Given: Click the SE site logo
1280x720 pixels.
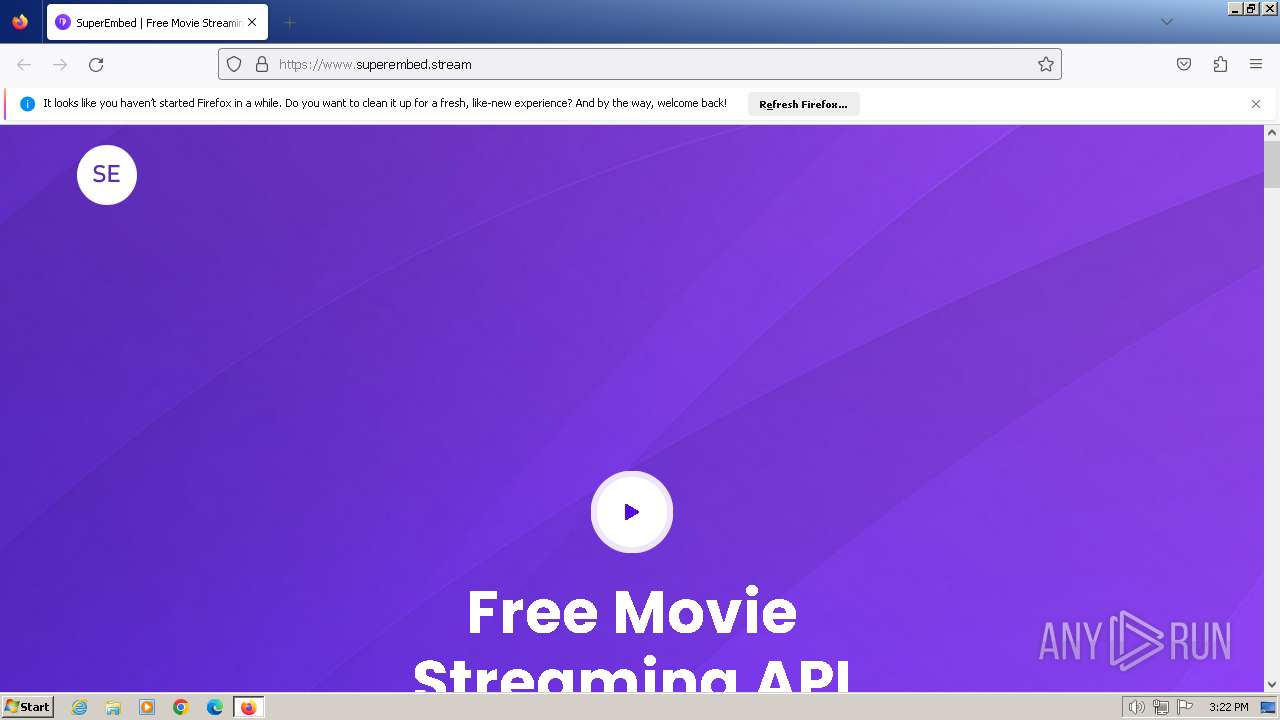Looking at the screenshot, I should tap(107, 174).
